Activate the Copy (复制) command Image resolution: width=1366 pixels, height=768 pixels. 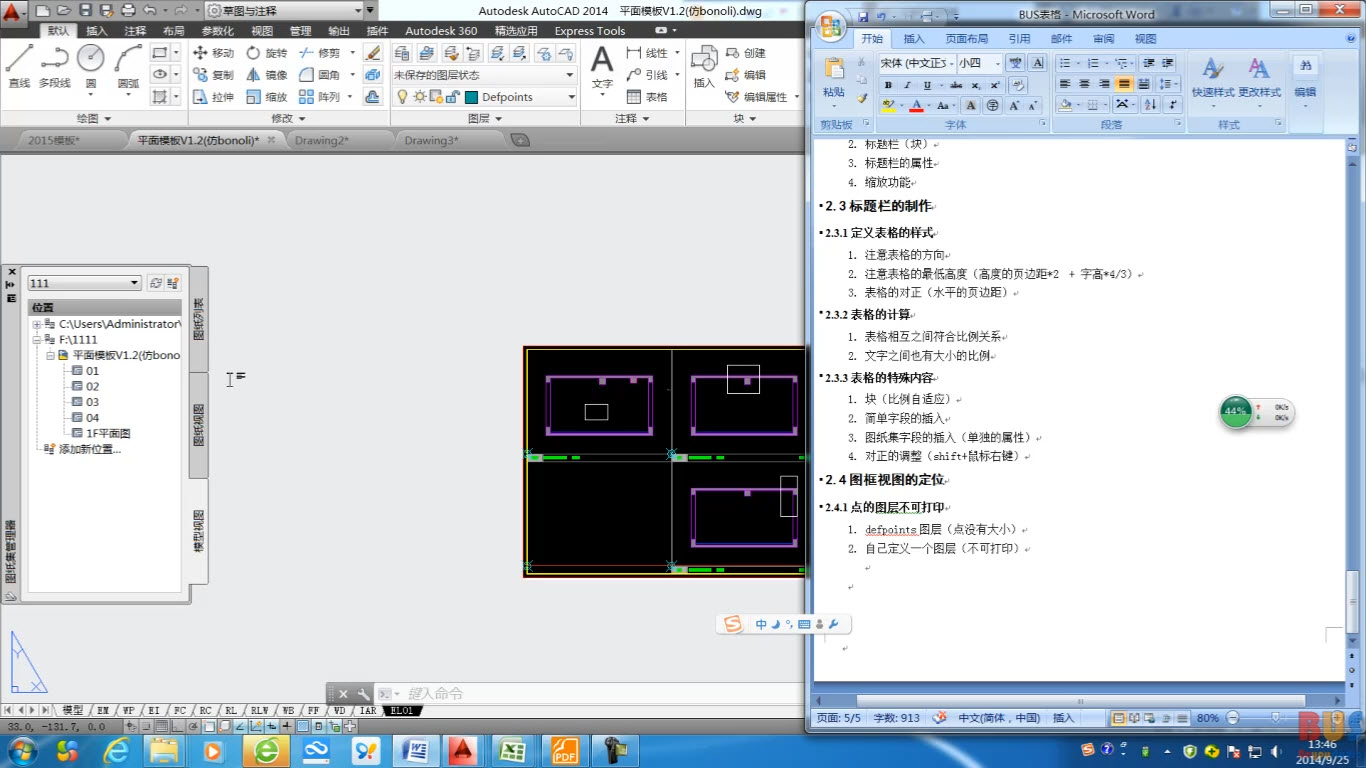coord(213,75)
